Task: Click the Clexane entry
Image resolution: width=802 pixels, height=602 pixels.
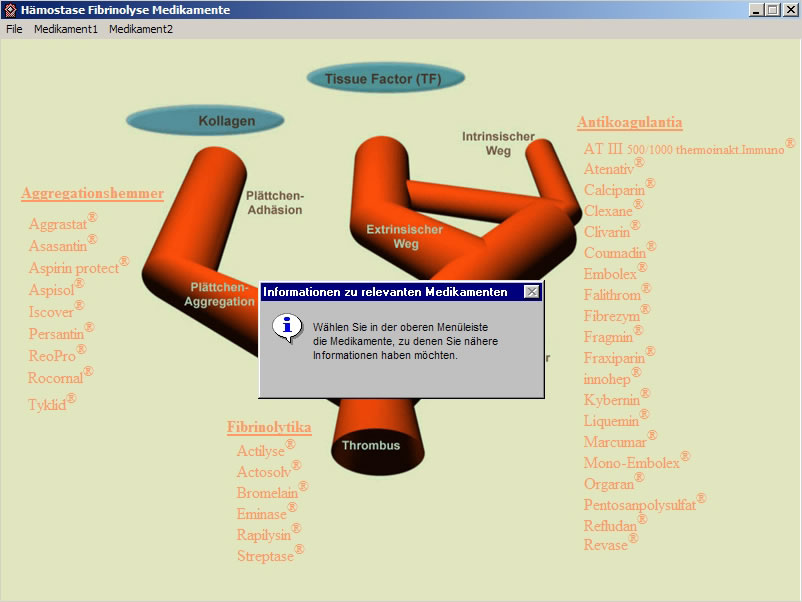Action: pyautogui.click(x=613, y=210)
